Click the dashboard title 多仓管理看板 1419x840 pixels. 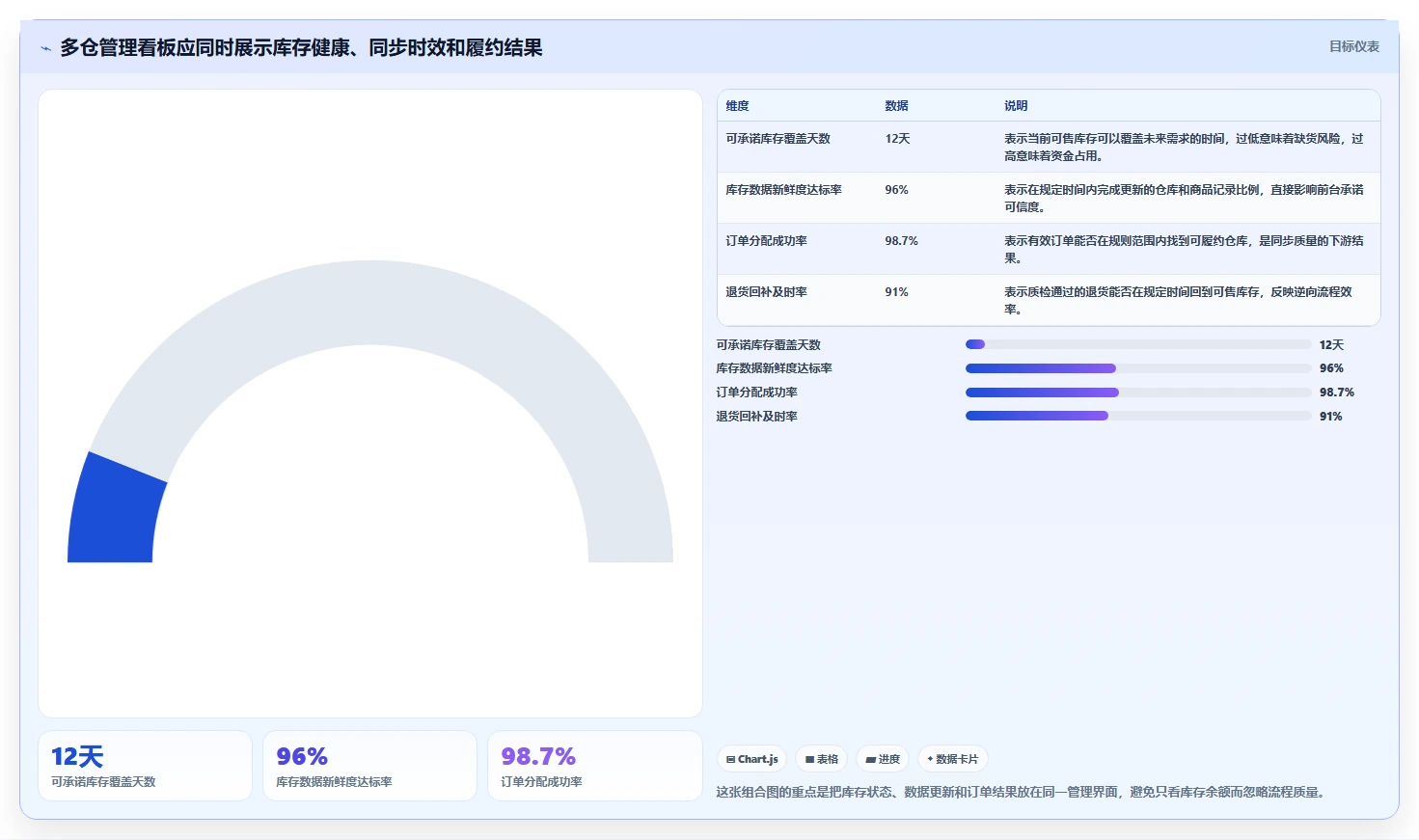click(301, 47)
